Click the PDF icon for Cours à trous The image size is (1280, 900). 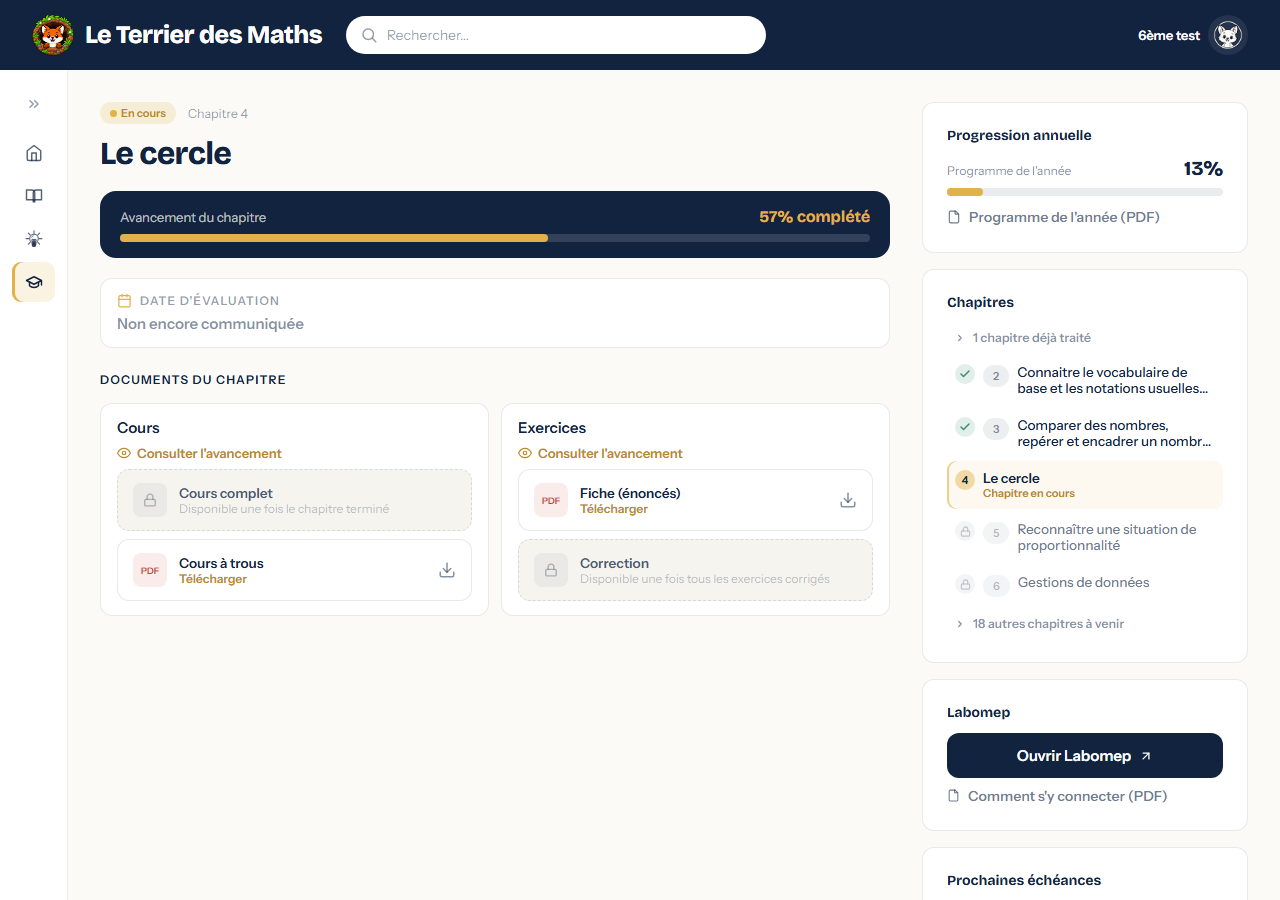[x=150, y=570]
